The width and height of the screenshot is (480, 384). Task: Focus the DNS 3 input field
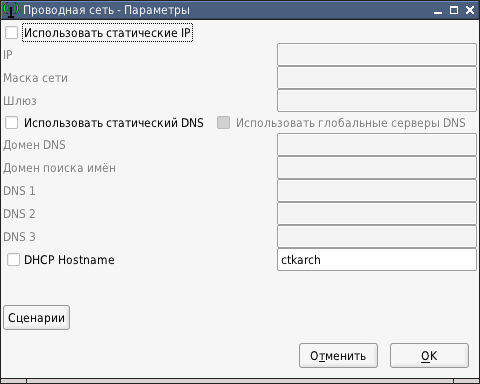point(377,237)
